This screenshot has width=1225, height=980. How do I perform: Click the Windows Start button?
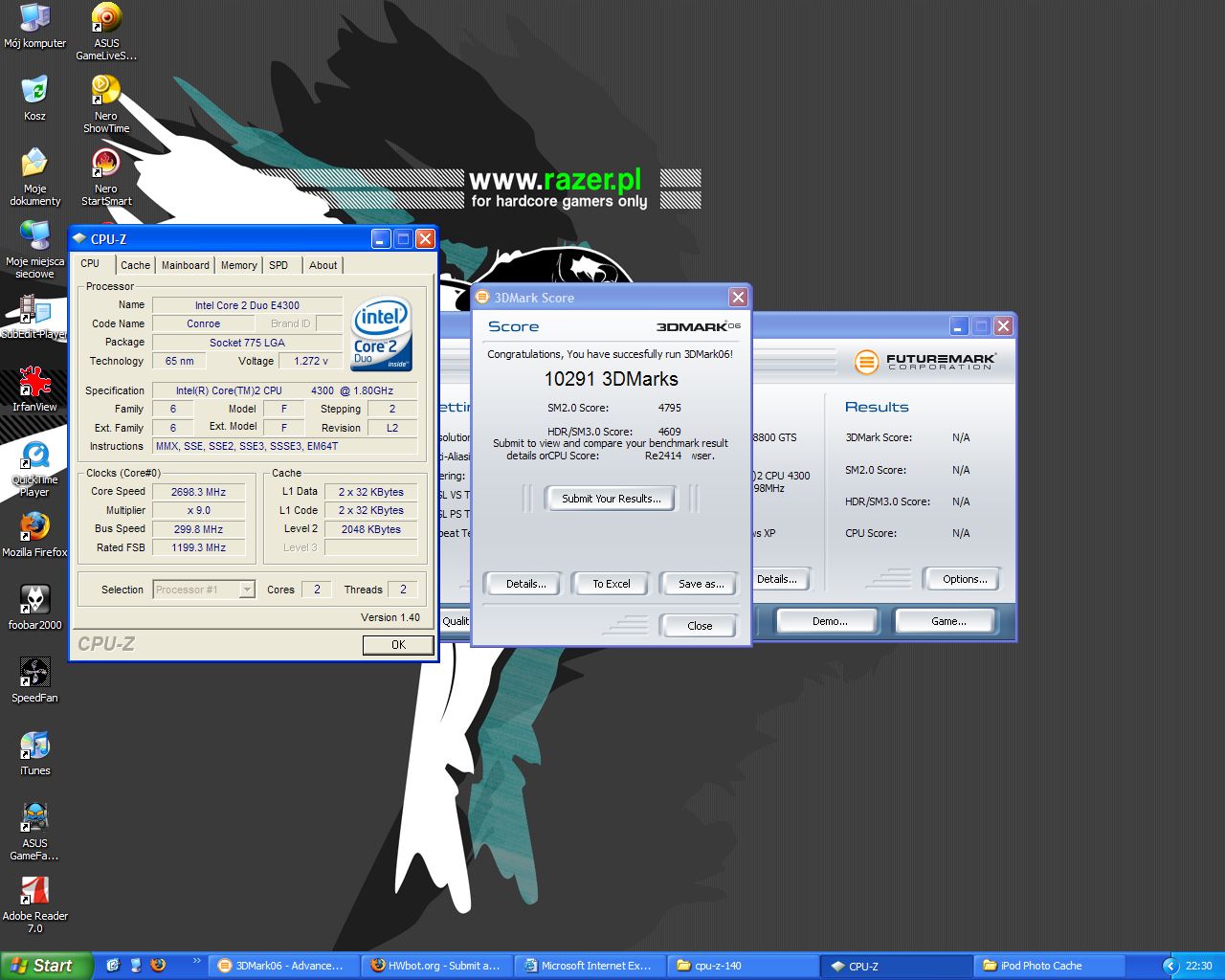(x=46, y=966)
